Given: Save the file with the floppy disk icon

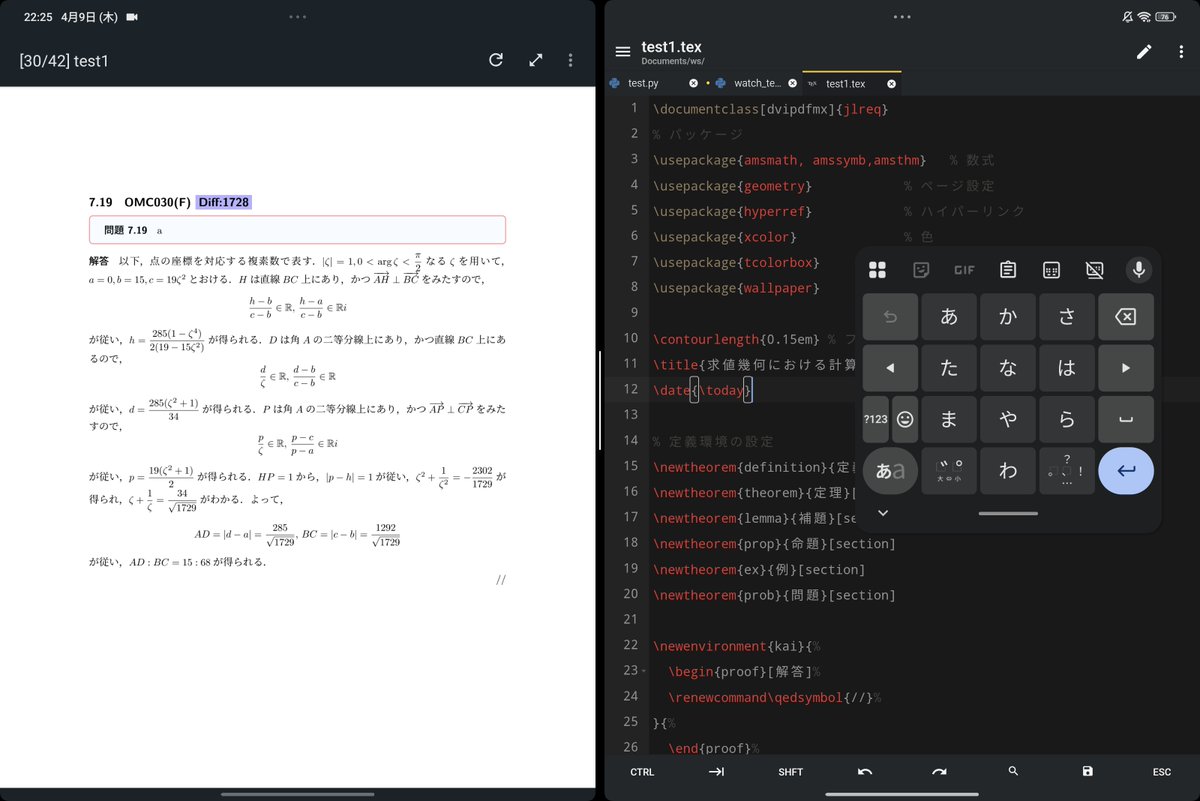Looking at the screenshot, I should point(1087,771).
